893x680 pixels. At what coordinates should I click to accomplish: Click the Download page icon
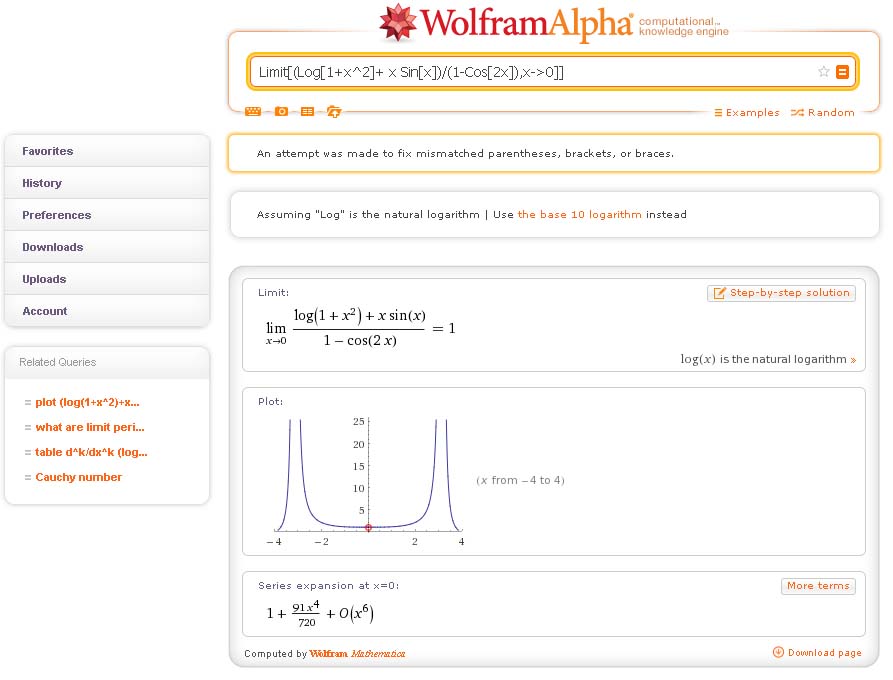click(778, 653)
